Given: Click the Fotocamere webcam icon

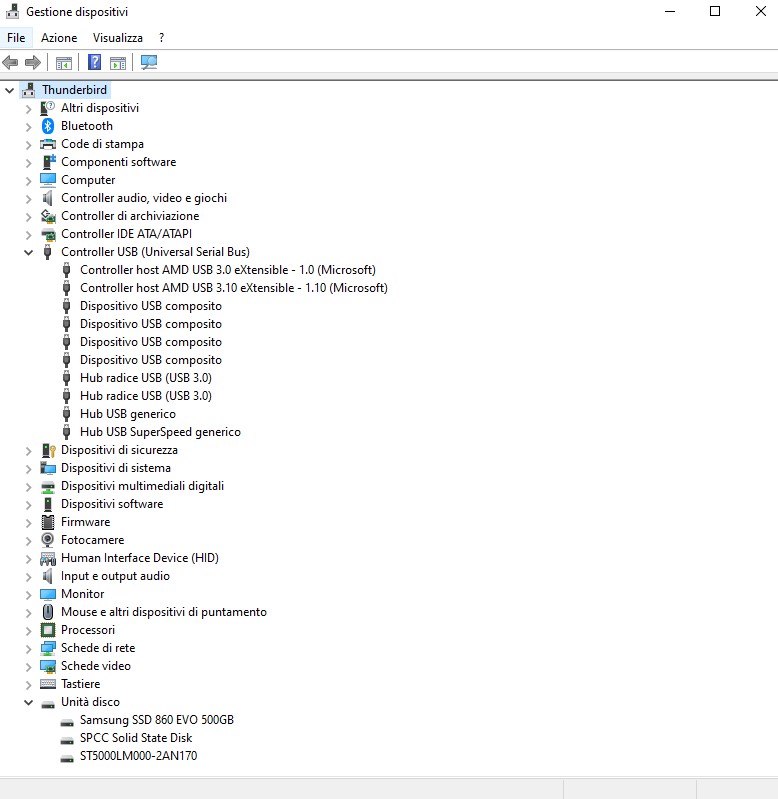Looking at the screenshot, I should point(48,540).
